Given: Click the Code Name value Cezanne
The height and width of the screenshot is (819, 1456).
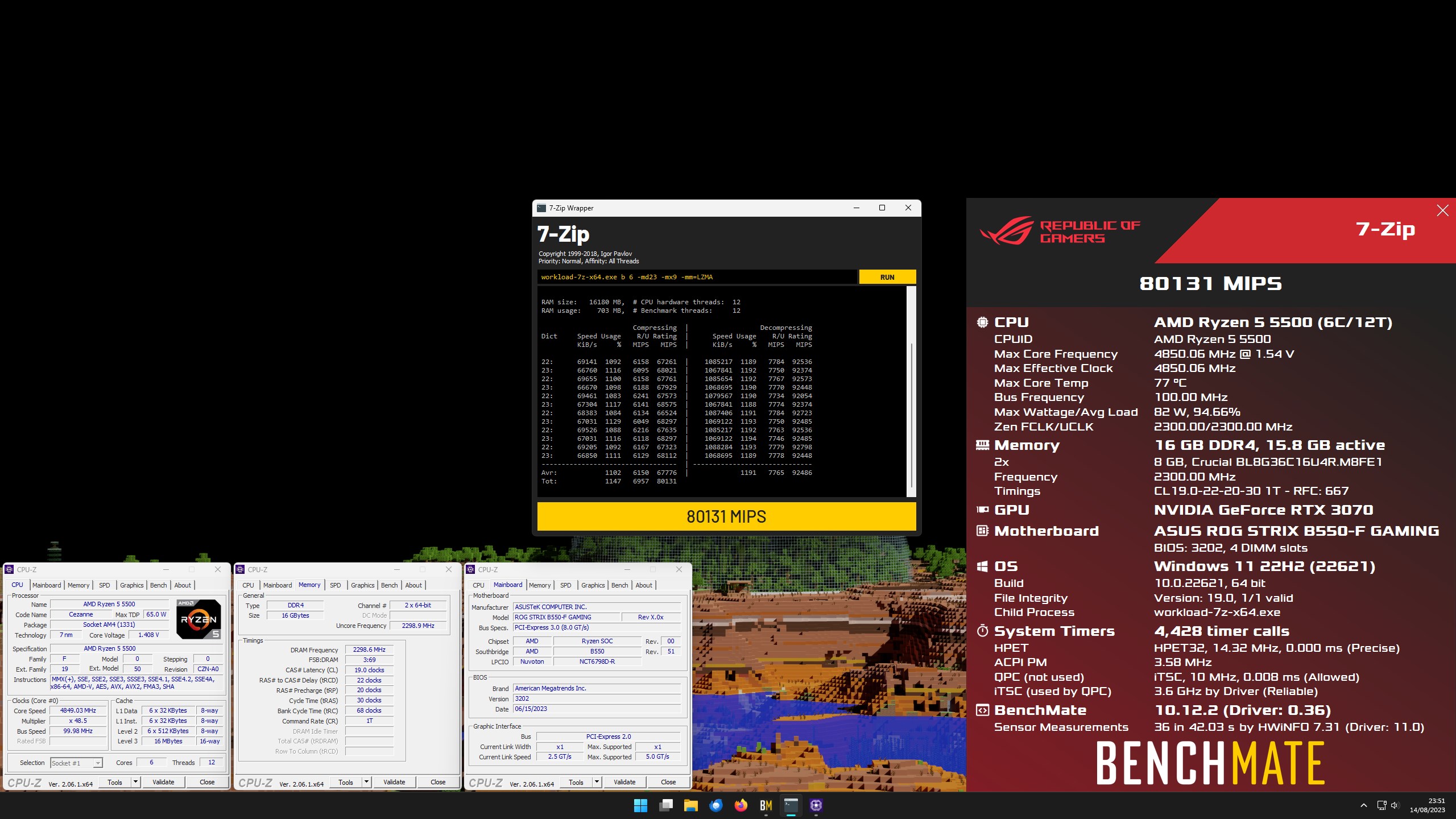Looking at the screenshot, I should [81, 615].
